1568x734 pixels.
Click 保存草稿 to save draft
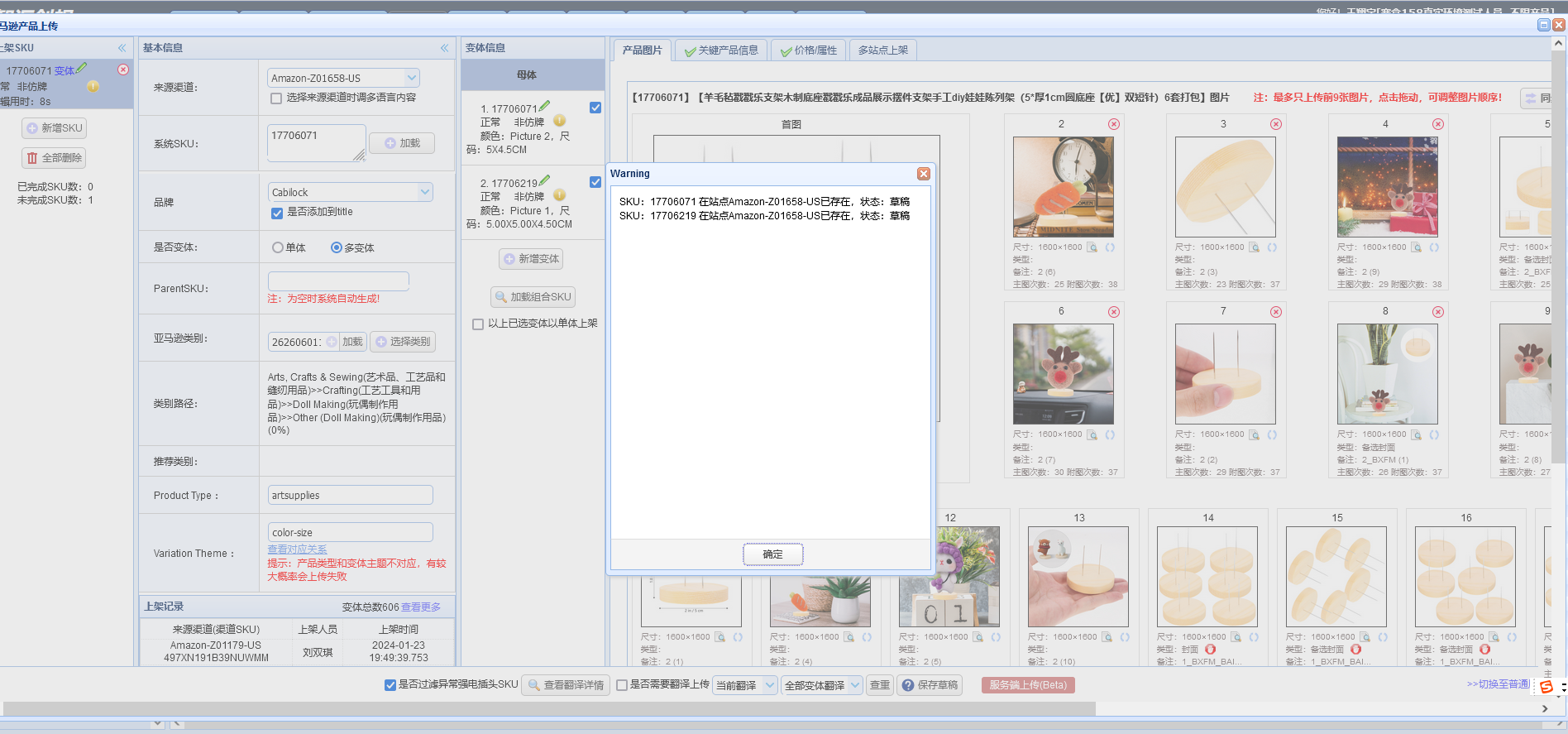click(x=931, y=685)
